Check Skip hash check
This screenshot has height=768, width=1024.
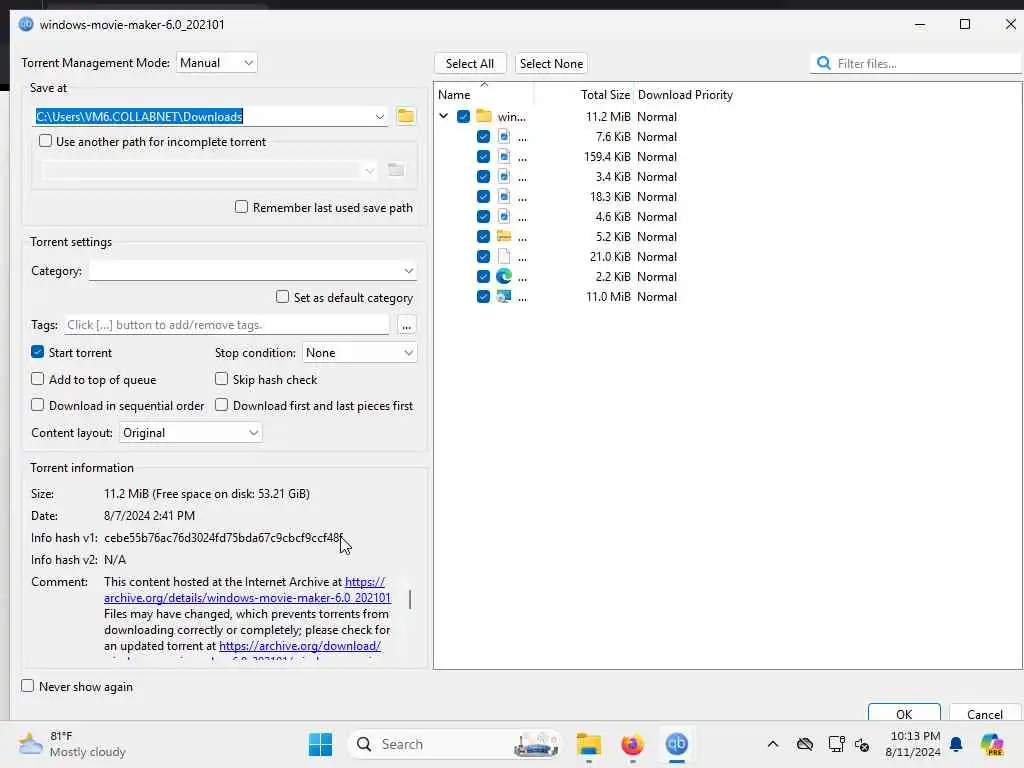pos(221,379)
